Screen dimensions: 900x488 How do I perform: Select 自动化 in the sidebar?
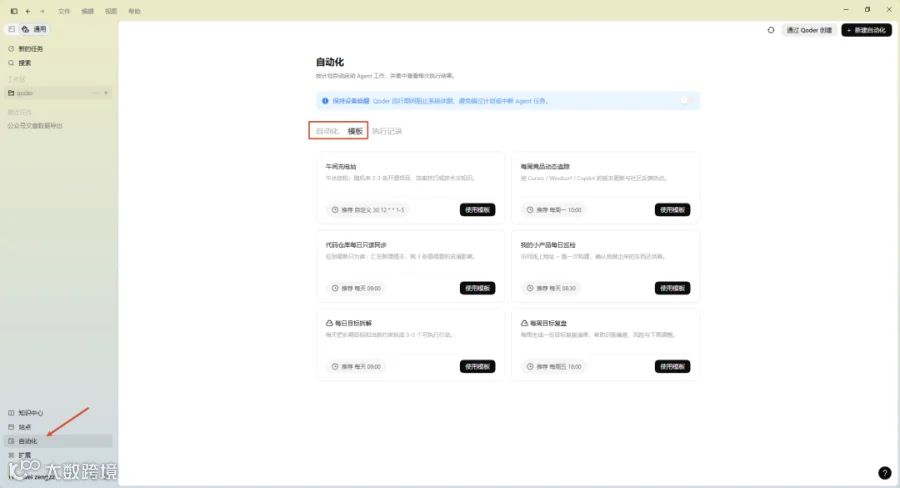point(58,441)
